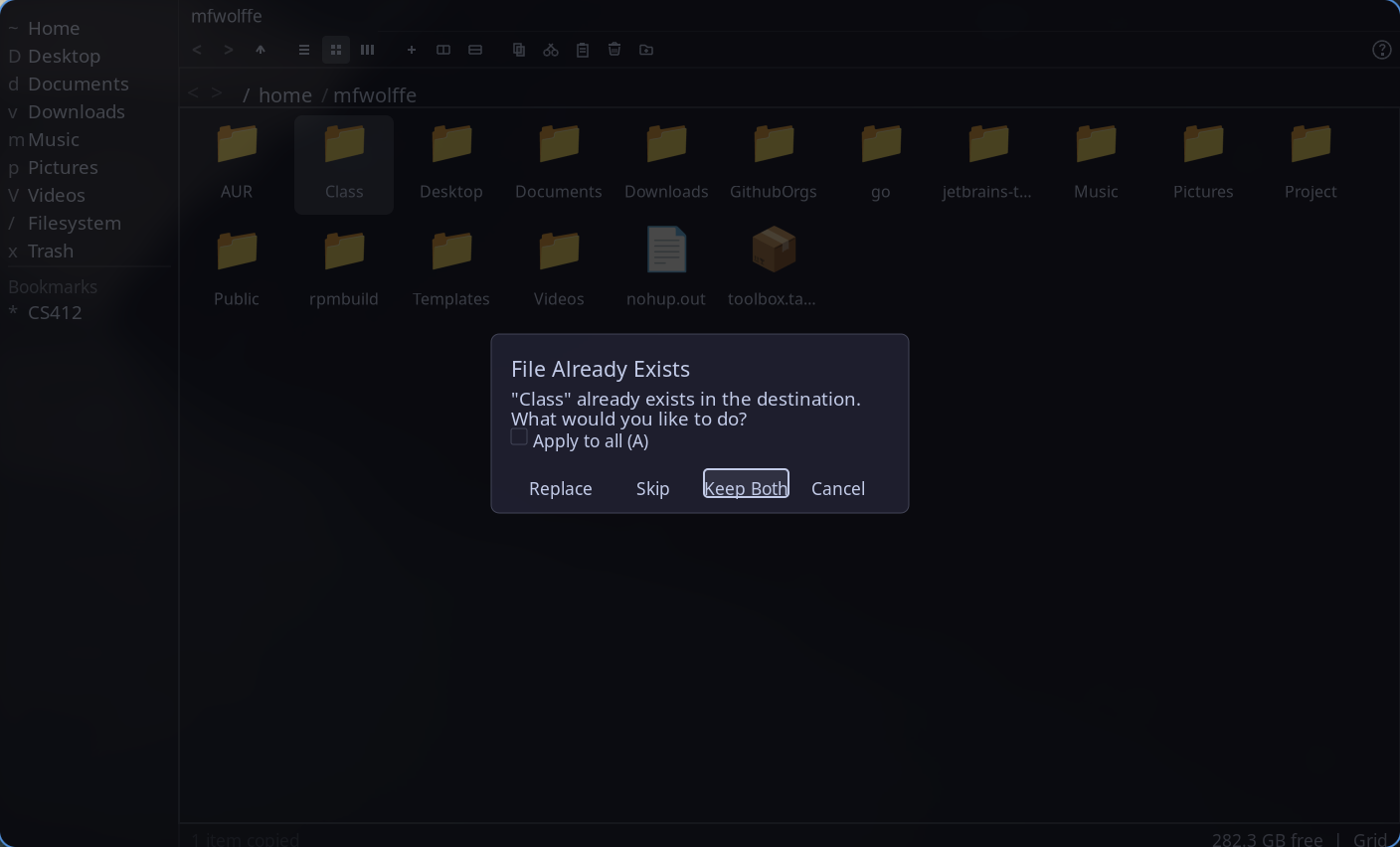Enable the Apply to all checkbox
Screen dimensions: 1400x847
tap(518, 436)
